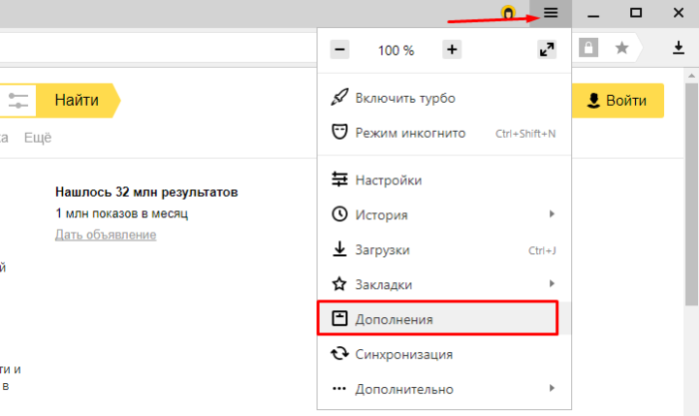Open search filter settings sliders button

(x=18, y=100)
